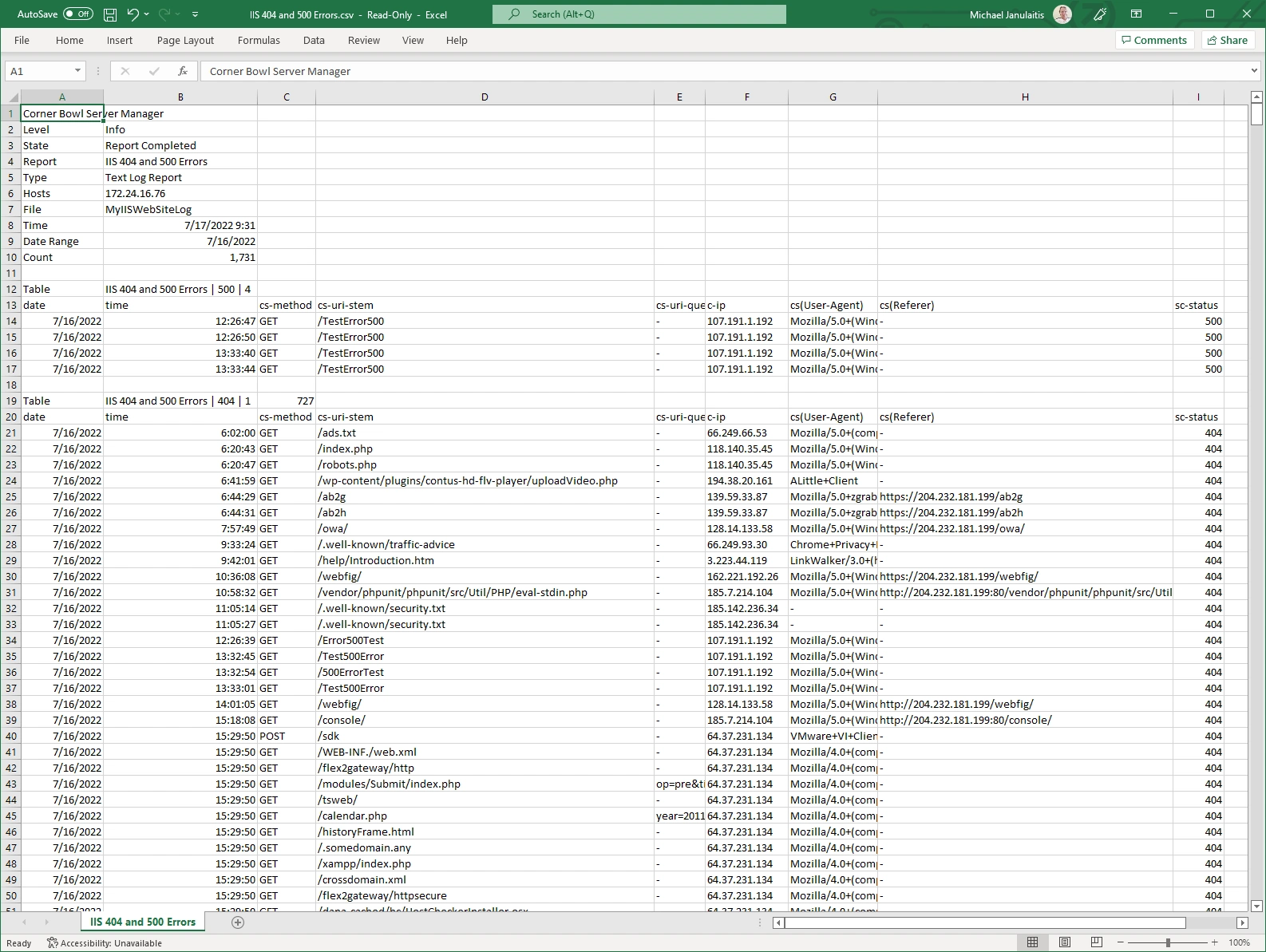Open Ribbon Display Options icon
Screen dimensions: 1266x952
tap(1136, 14)
